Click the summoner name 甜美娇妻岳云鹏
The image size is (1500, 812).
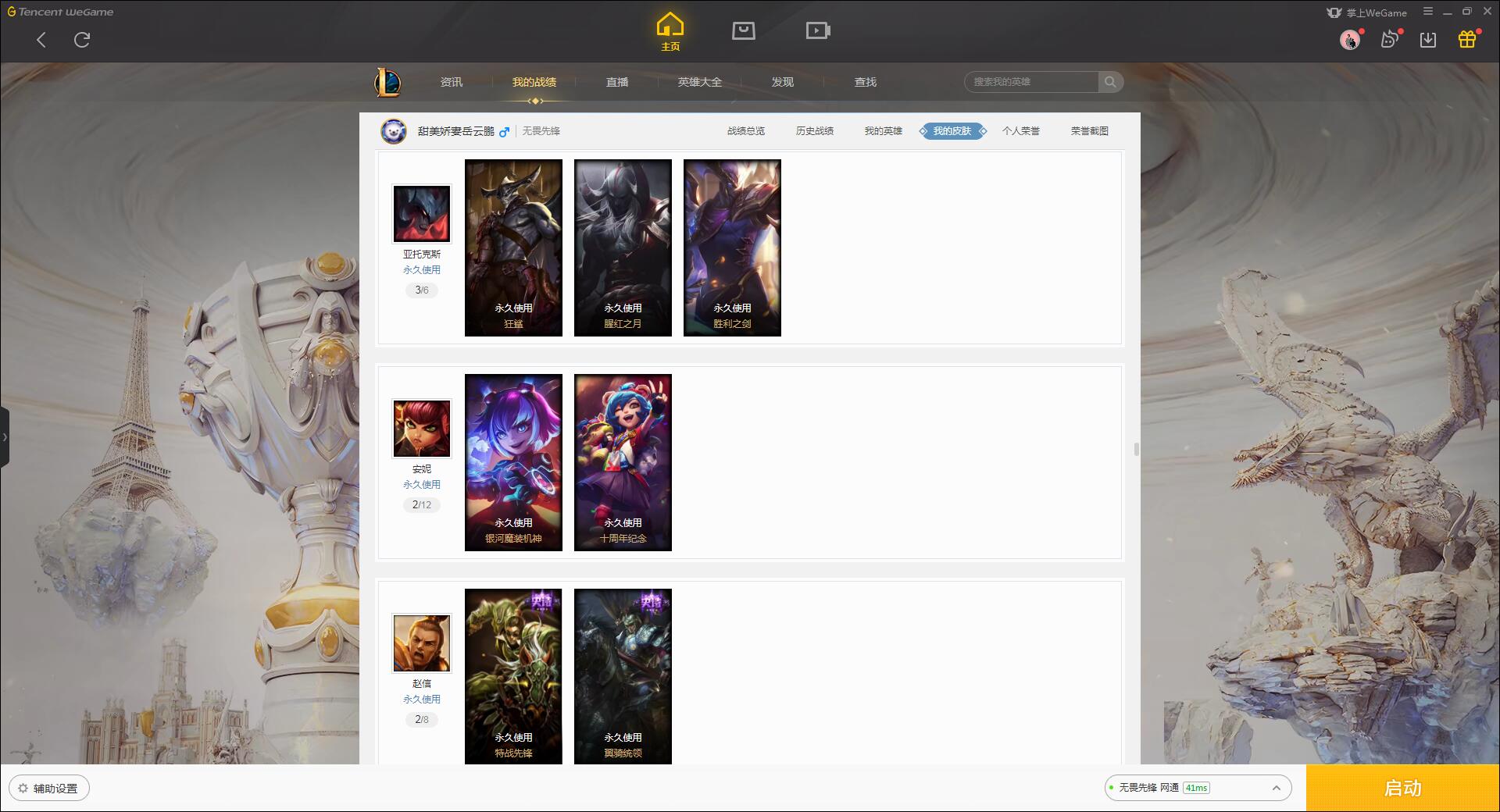pos(456,131)
